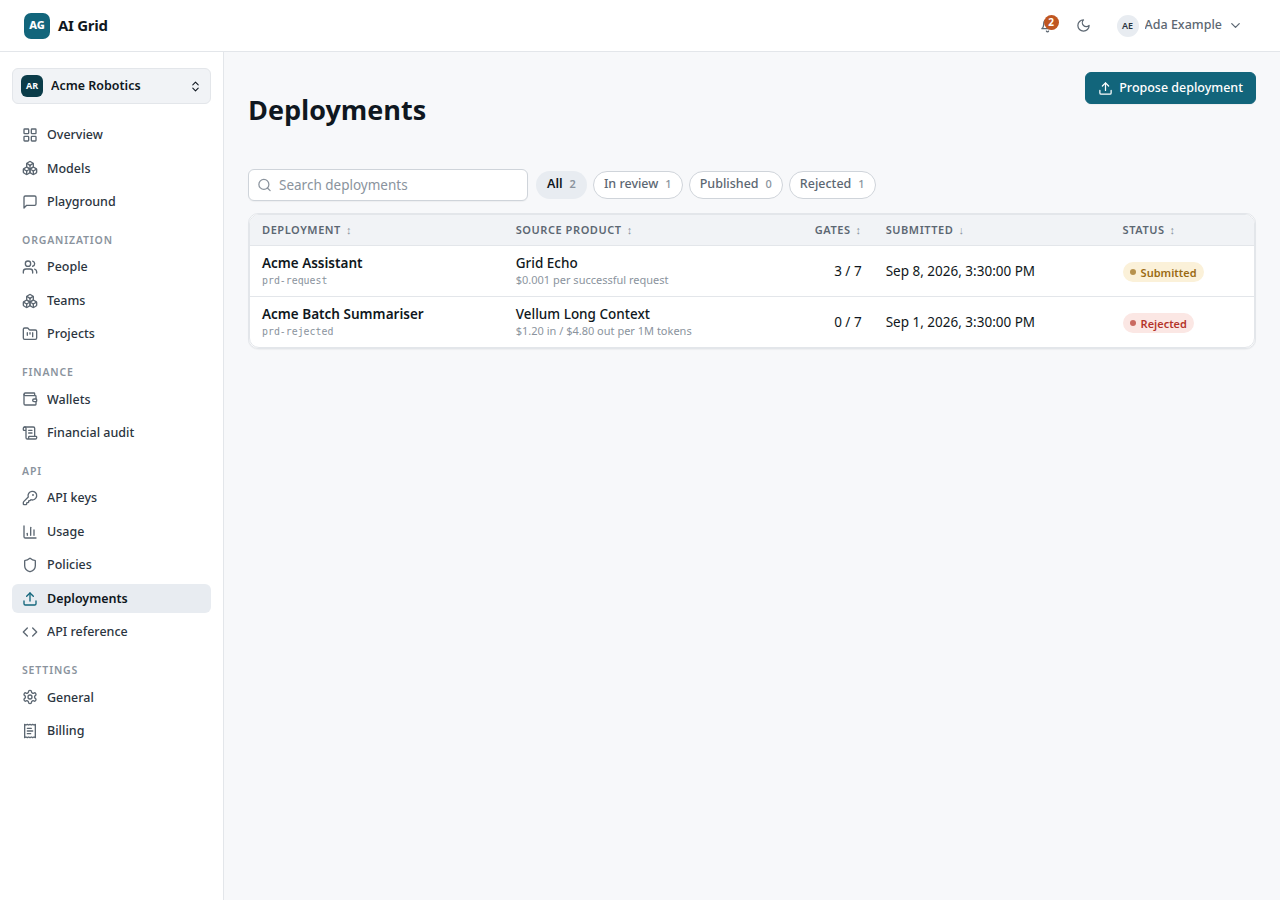
Task: Open the Projects page
Action: coord(112,334)
